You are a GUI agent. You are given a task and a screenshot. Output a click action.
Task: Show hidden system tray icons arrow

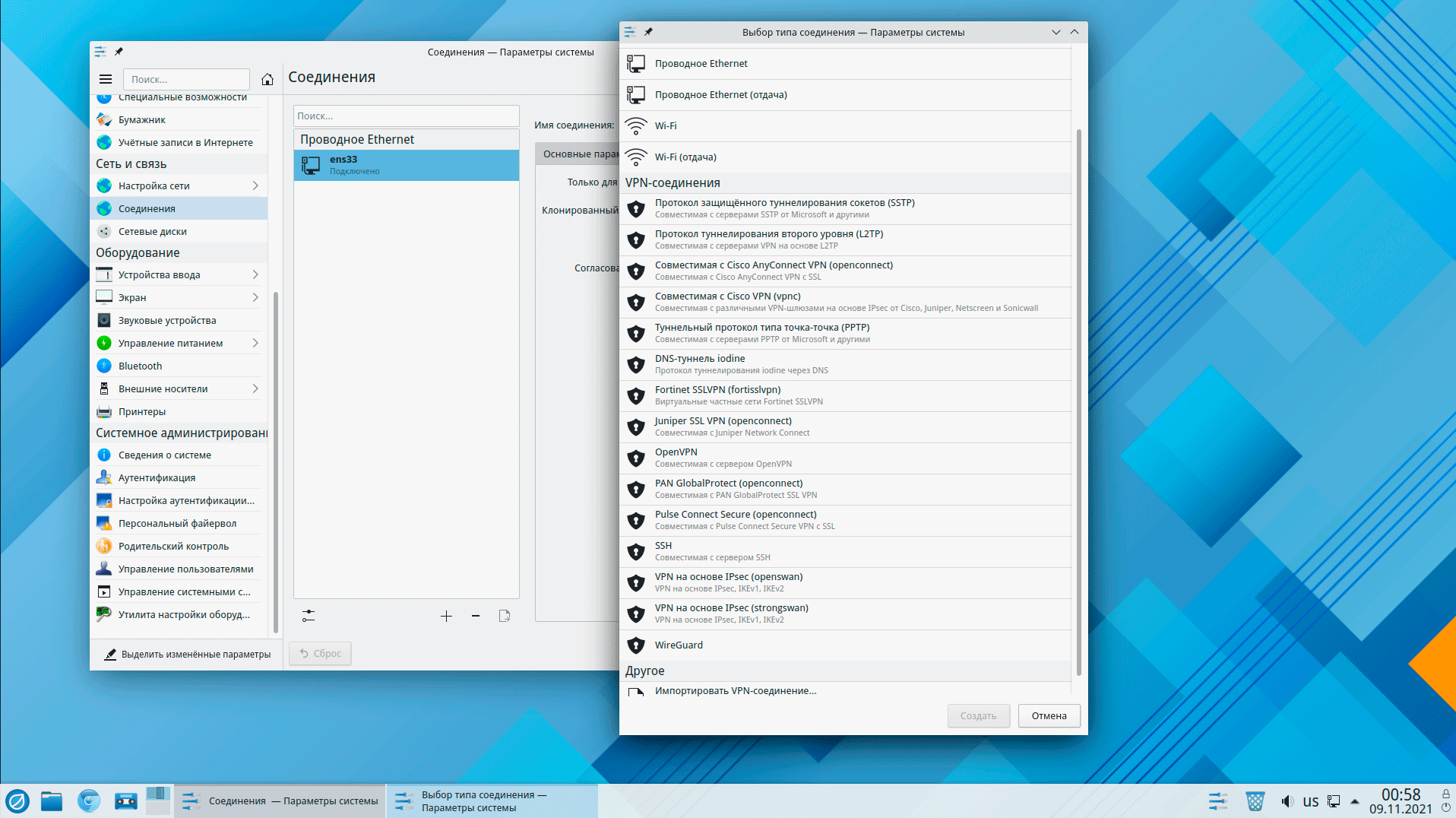click(1354, 801)
